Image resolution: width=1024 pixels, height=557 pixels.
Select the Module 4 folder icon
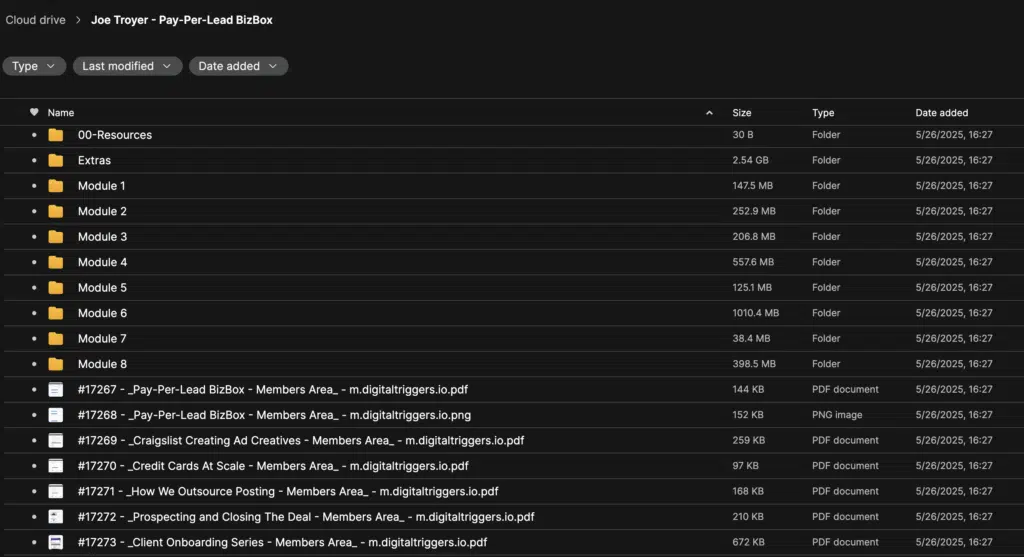[56, 263]
